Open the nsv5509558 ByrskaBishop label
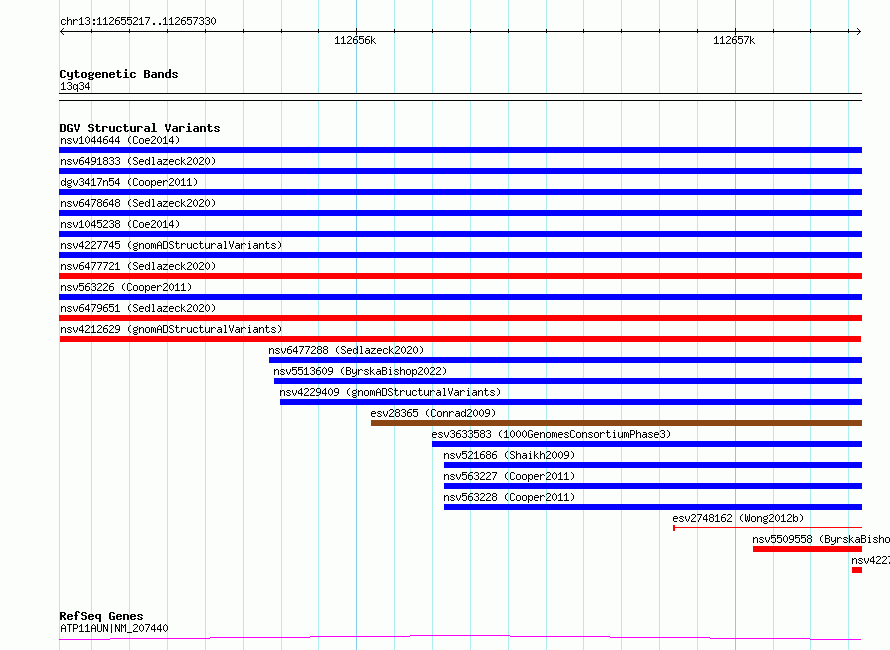Image resolution: width=890 pixels, height=650 pixels. pyautogui.click(x=821, y=539)
